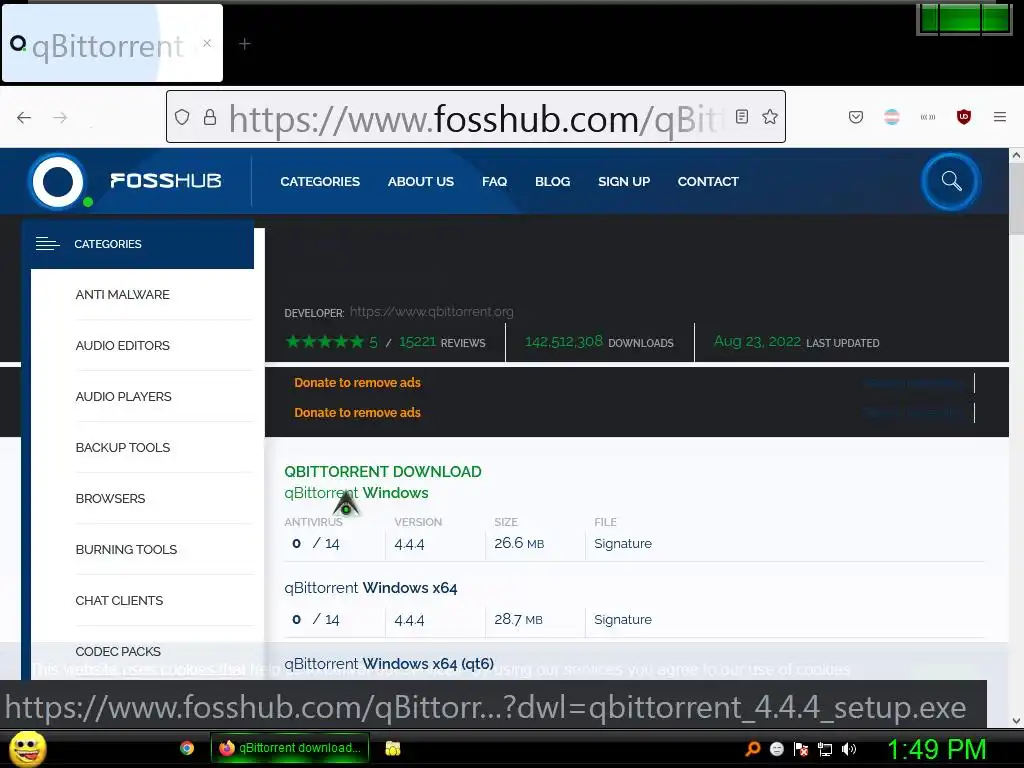
Task: Open the Contact page
Action: coord(708,182)
